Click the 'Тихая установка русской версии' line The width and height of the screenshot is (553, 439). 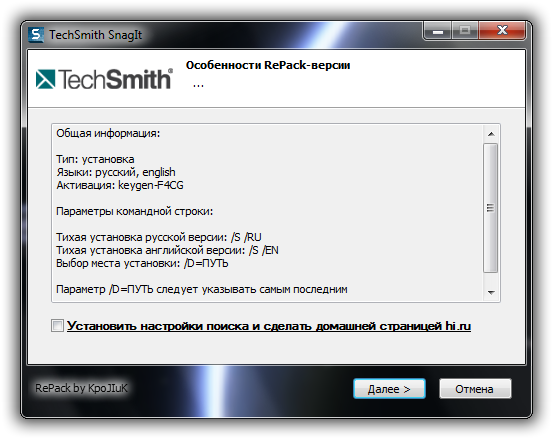(x=159, y=237)
